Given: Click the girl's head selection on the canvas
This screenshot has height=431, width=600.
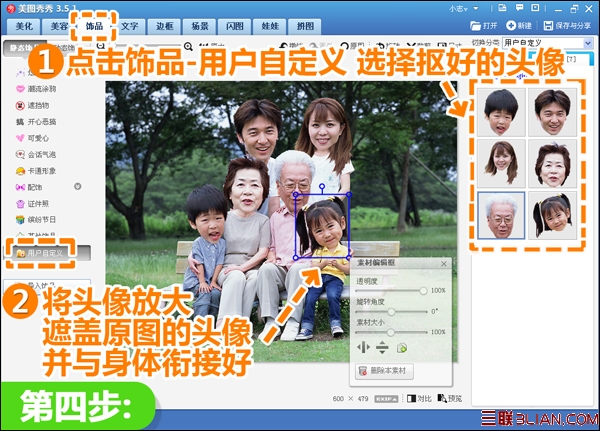Looking at the screenshot, I should 322,226.
